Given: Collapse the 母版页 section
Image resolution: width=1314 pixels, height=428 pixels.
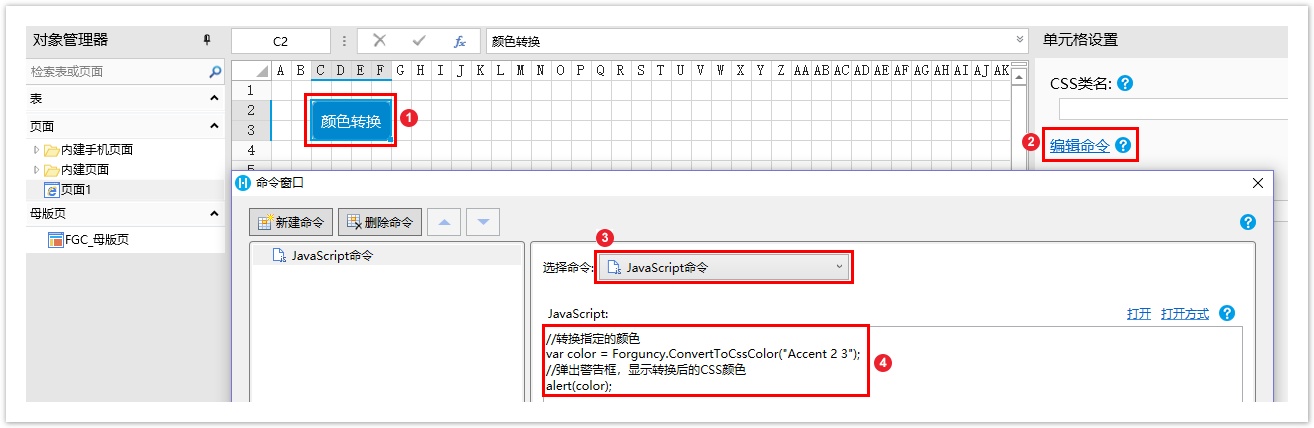Looking at the screenshot, I should pyautogui.click(x=214, y=213).
